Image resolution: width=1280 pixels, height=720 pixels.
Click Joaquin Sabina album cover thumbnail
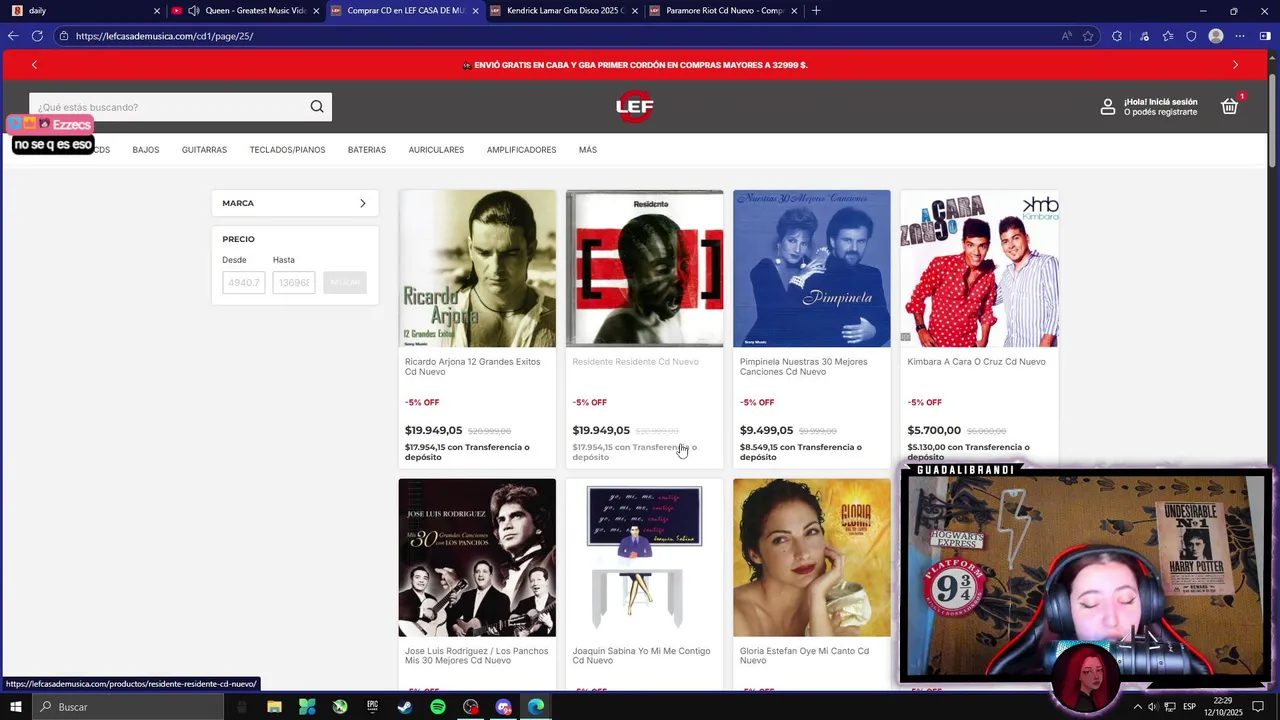pos(644,558)
